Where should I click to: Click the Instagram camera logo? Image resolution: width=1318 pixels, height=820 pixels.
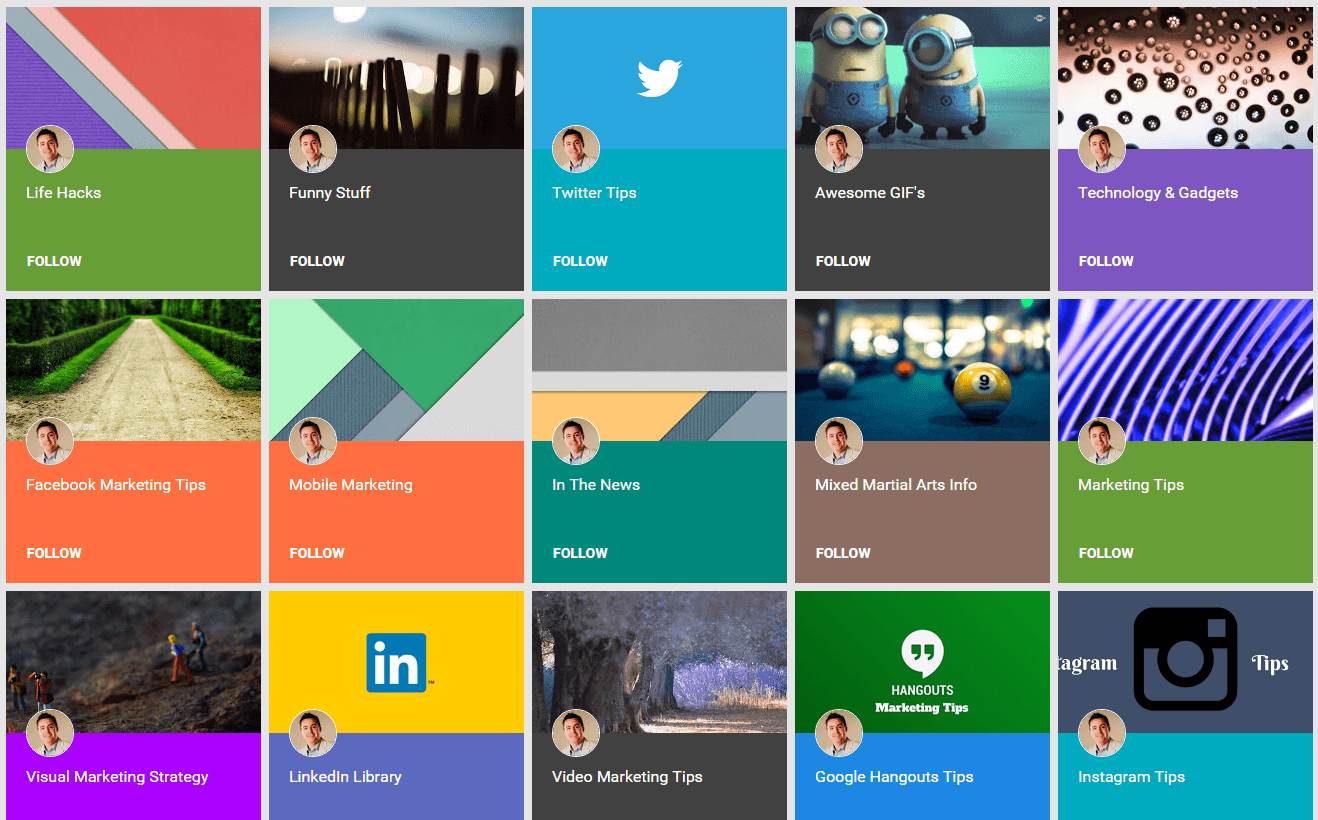pos(1185,659)
